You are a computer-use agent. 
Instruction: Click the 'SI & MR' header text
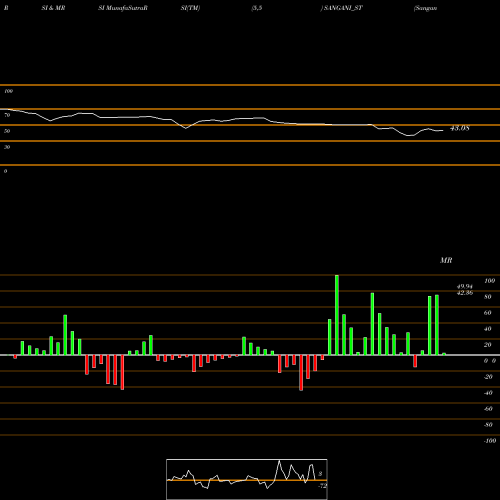coord(53,8)
